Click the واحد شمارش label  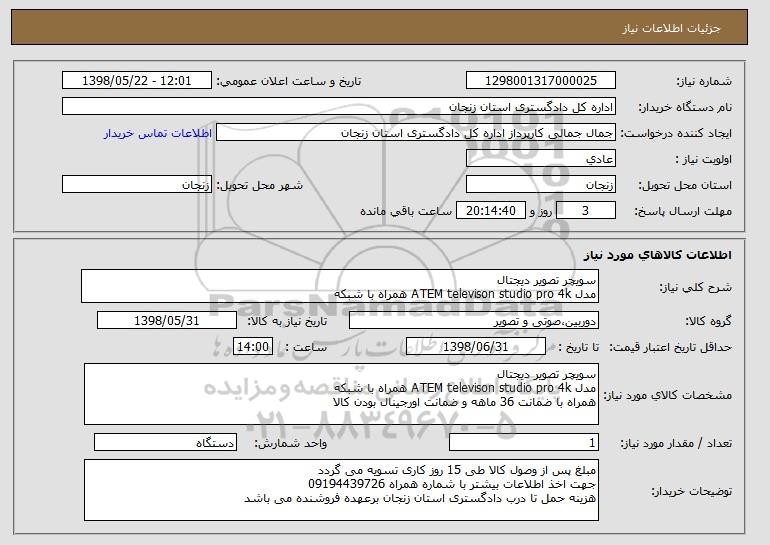(x=291, y=443)
